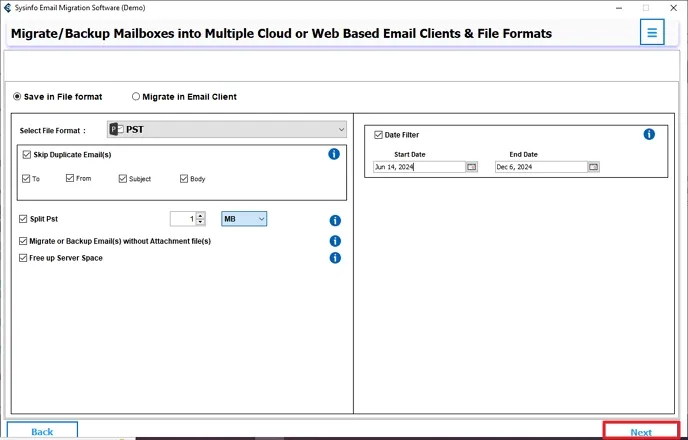Toggle the Free up Server Space checkbox

coord(23,258)
